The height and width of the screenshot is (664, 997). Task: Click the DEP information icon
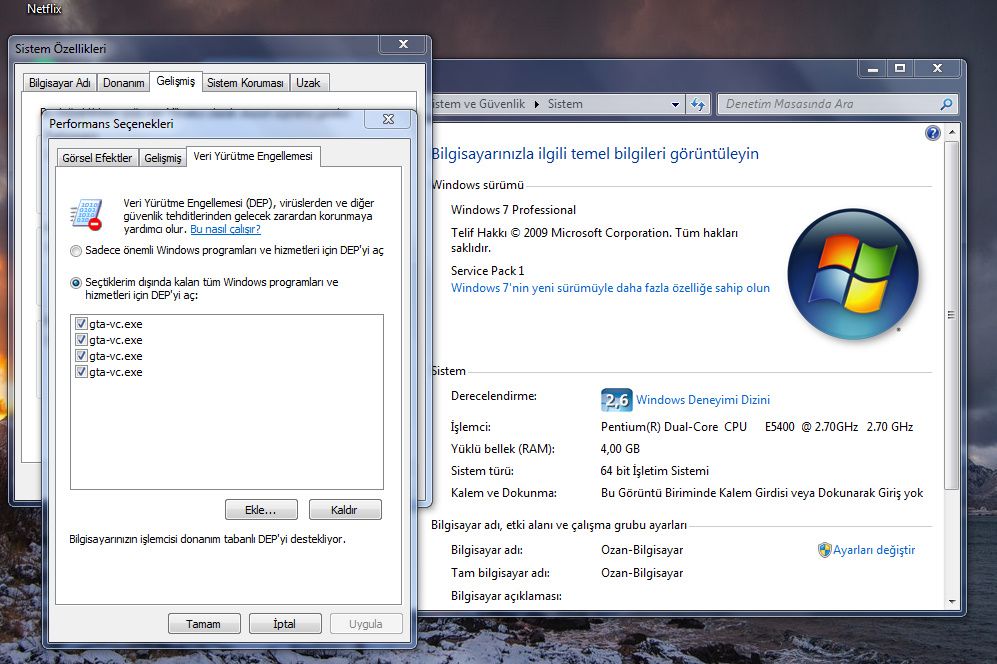[86, 214]
